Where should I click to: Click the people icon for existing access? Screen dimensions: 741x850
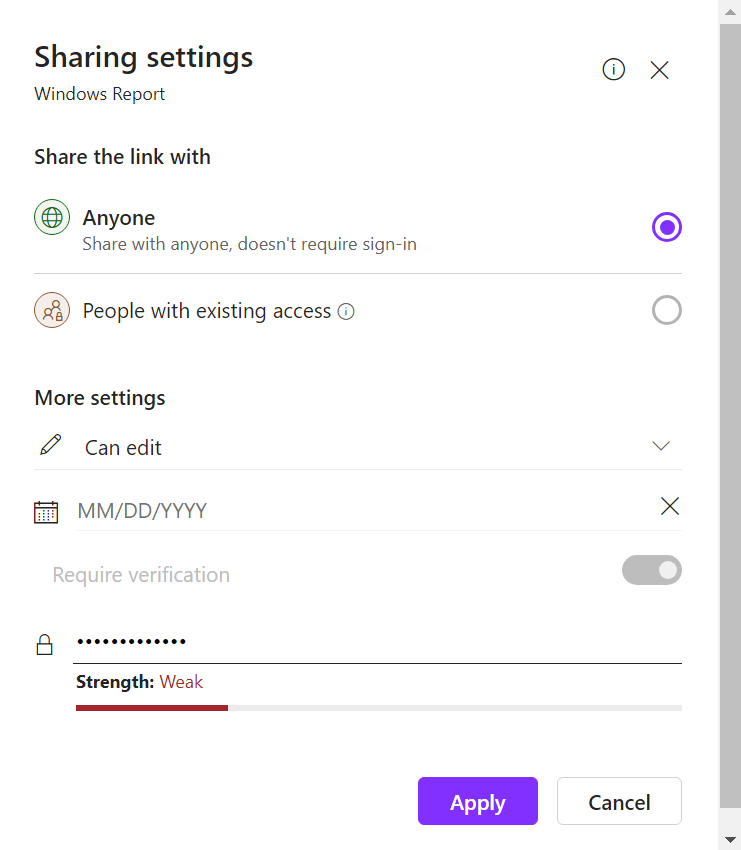coord(52,310)
